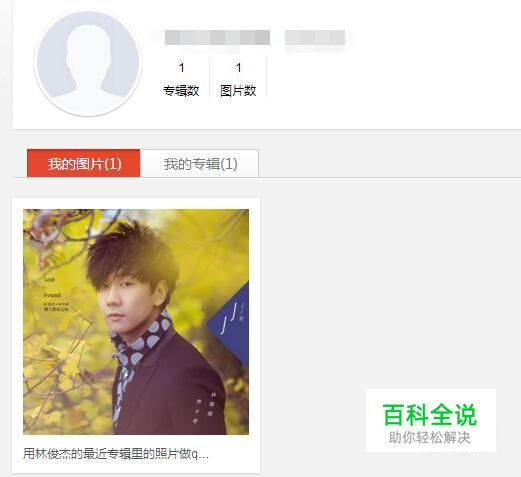521x477 pixels.
Task: Open the yellow-leaves album cover thumbnail
Action: (x=136, y=322)
